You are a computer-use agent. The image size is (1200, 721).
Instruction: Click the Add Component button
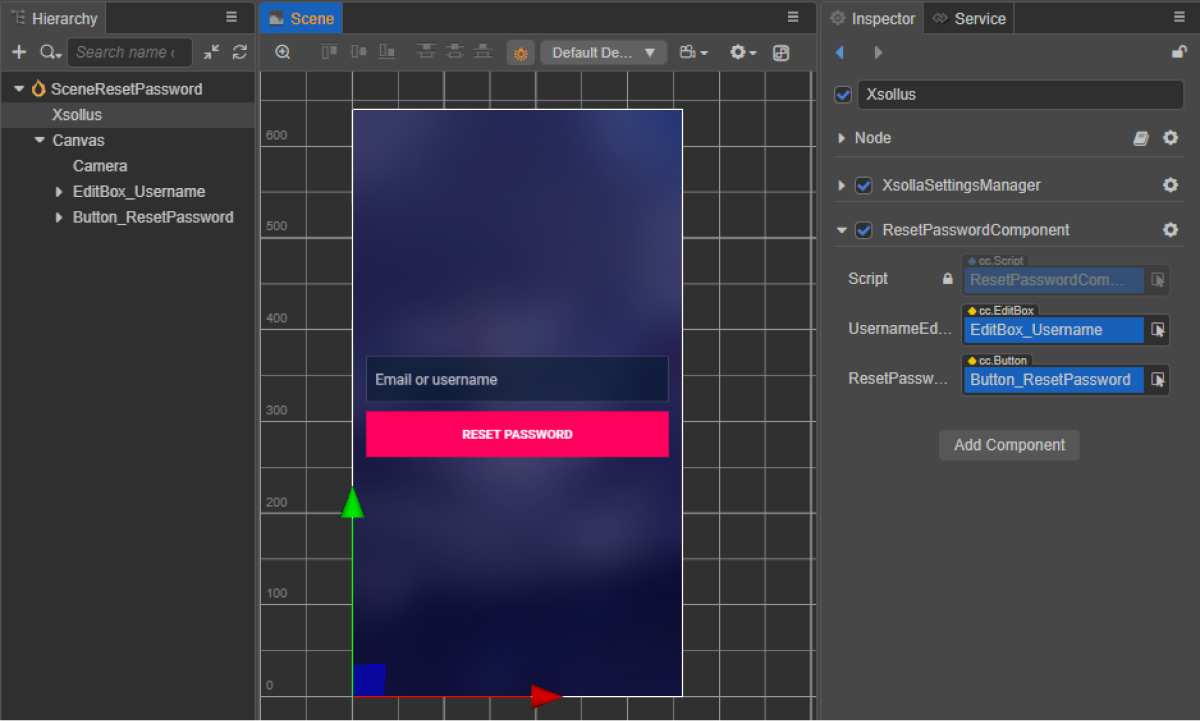pos(1009,445)
